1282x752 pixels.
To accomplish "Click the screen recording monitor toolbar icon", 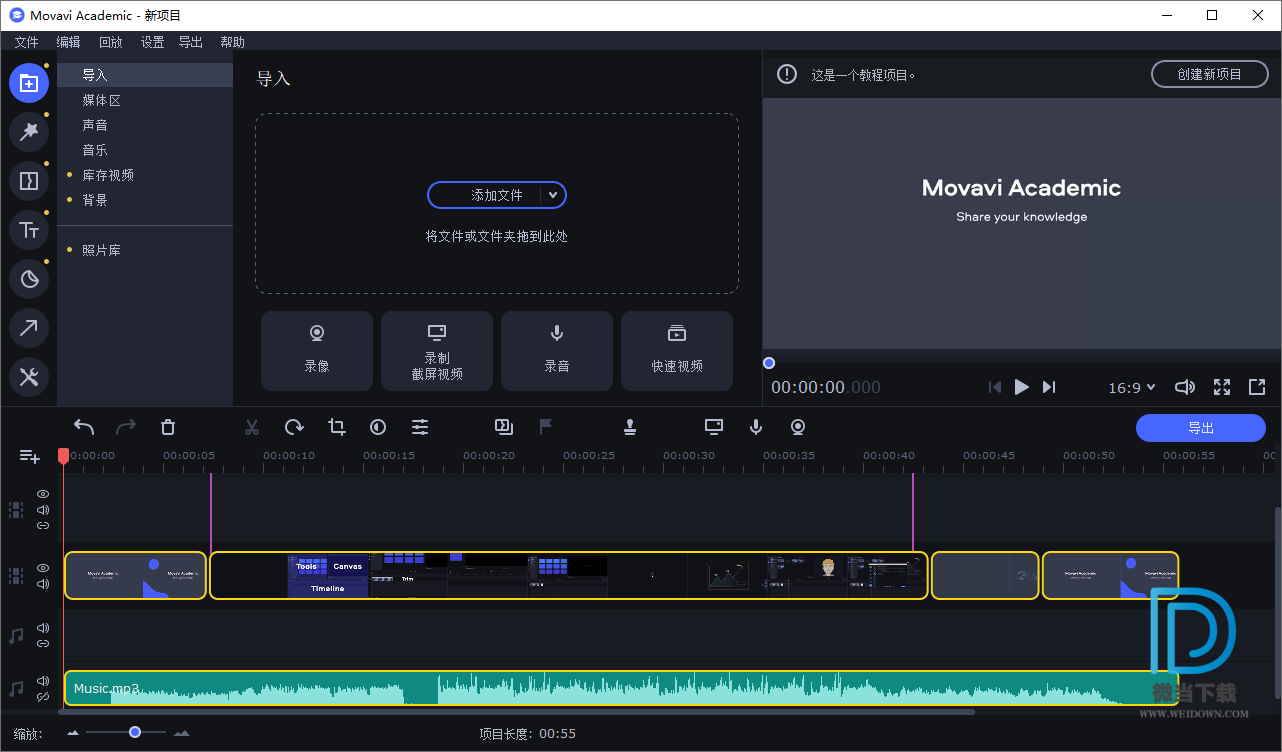I will pyautogui.click(x=714, y=427).
